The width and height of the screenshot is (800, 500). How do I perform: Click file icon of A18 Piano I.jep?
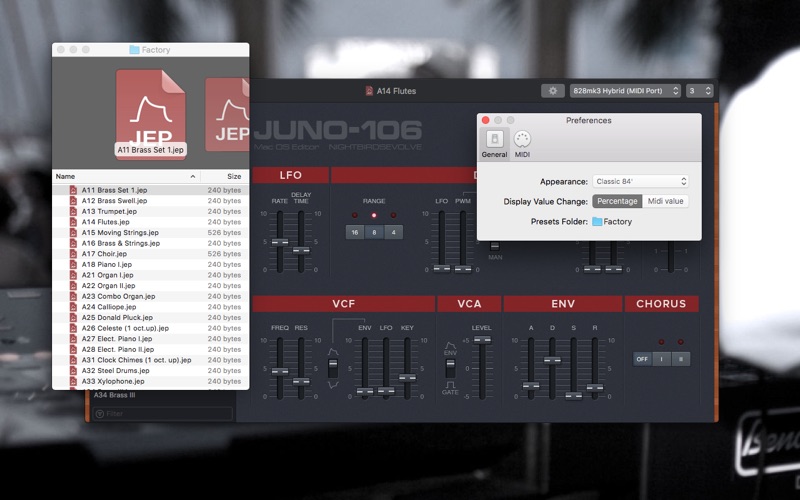tap(73, 264)
